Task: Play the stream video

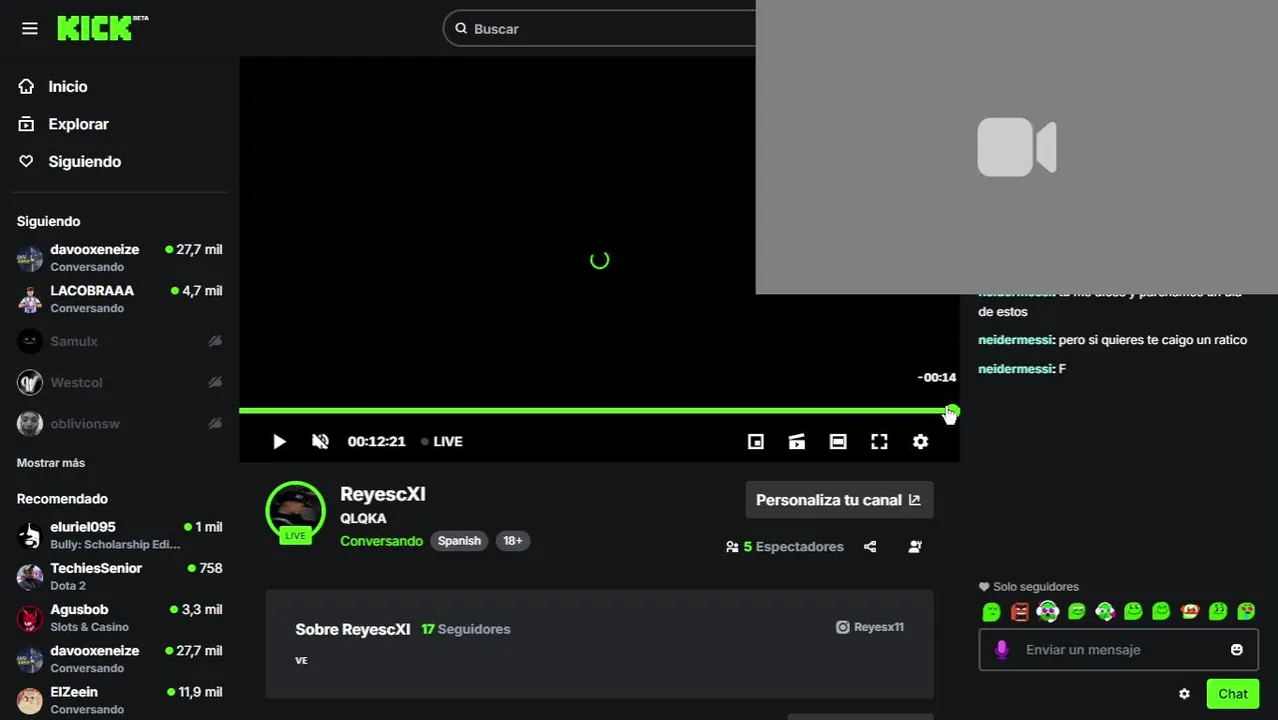Action: [x=279, y=441]
